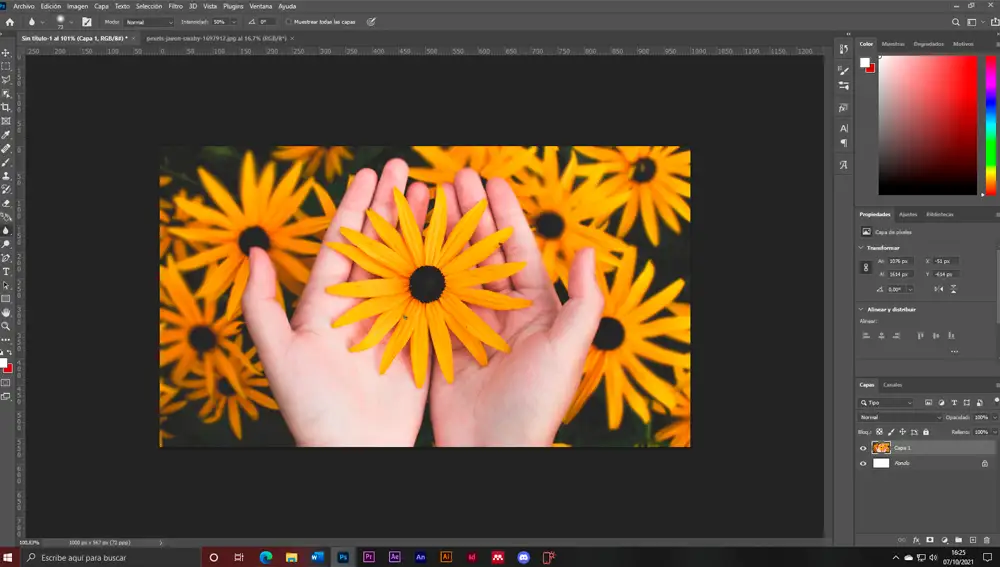Toggle adjustment layer filter icon
Image resolution: width=1000 pixels, height=567 pixels.
941,402
